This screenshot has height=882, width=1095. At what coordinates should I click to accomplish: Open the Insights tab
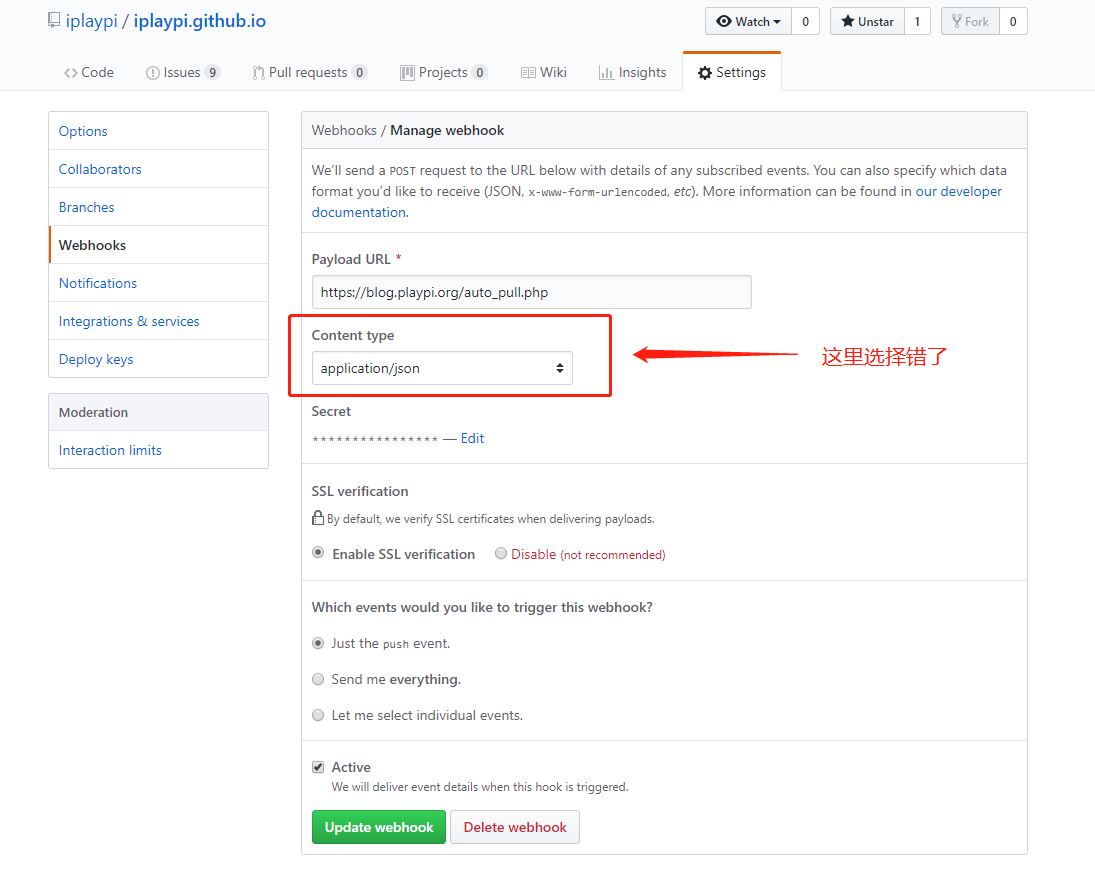pos(633,73)
